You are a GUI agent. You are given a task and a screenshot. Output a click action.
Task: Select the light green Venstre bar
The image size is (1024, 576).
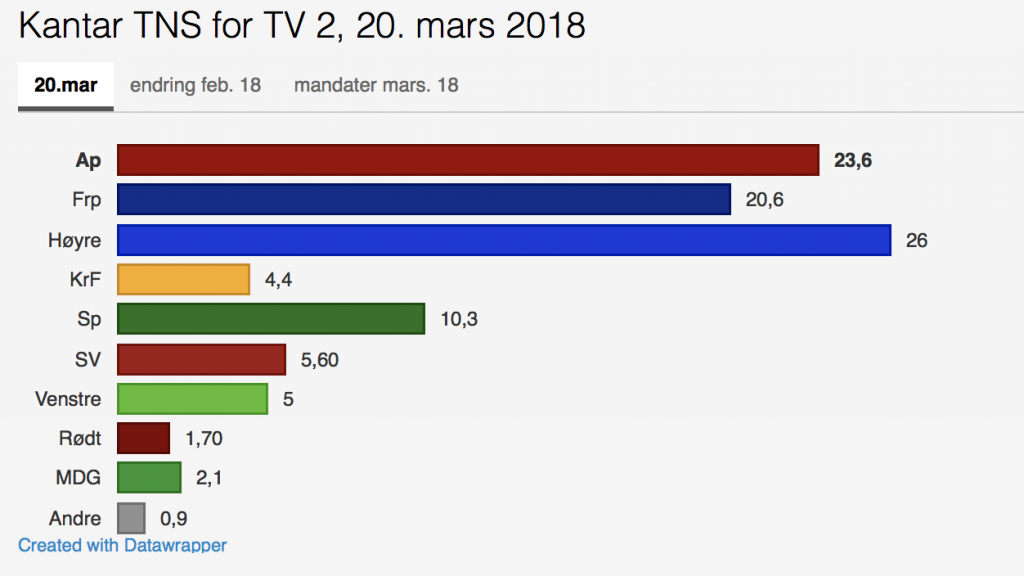coord(192,399)
